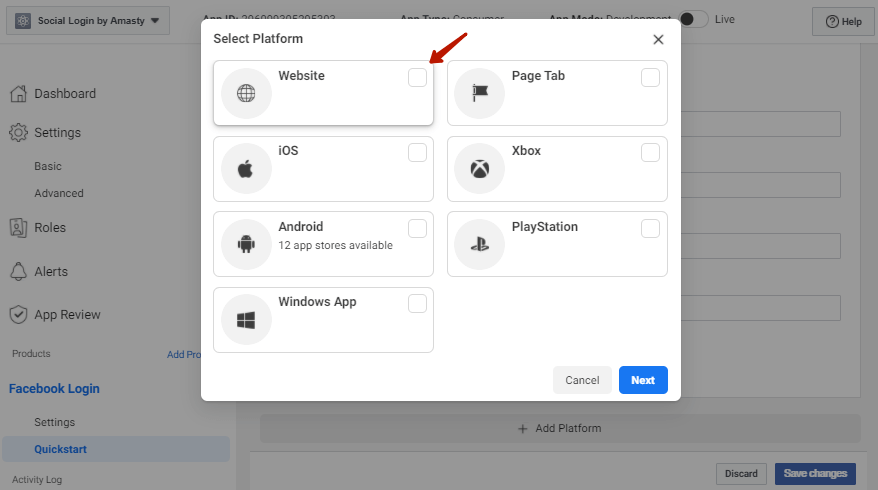Click the Page Tab flag icon
878x490 pixels.
click(480, 93)
